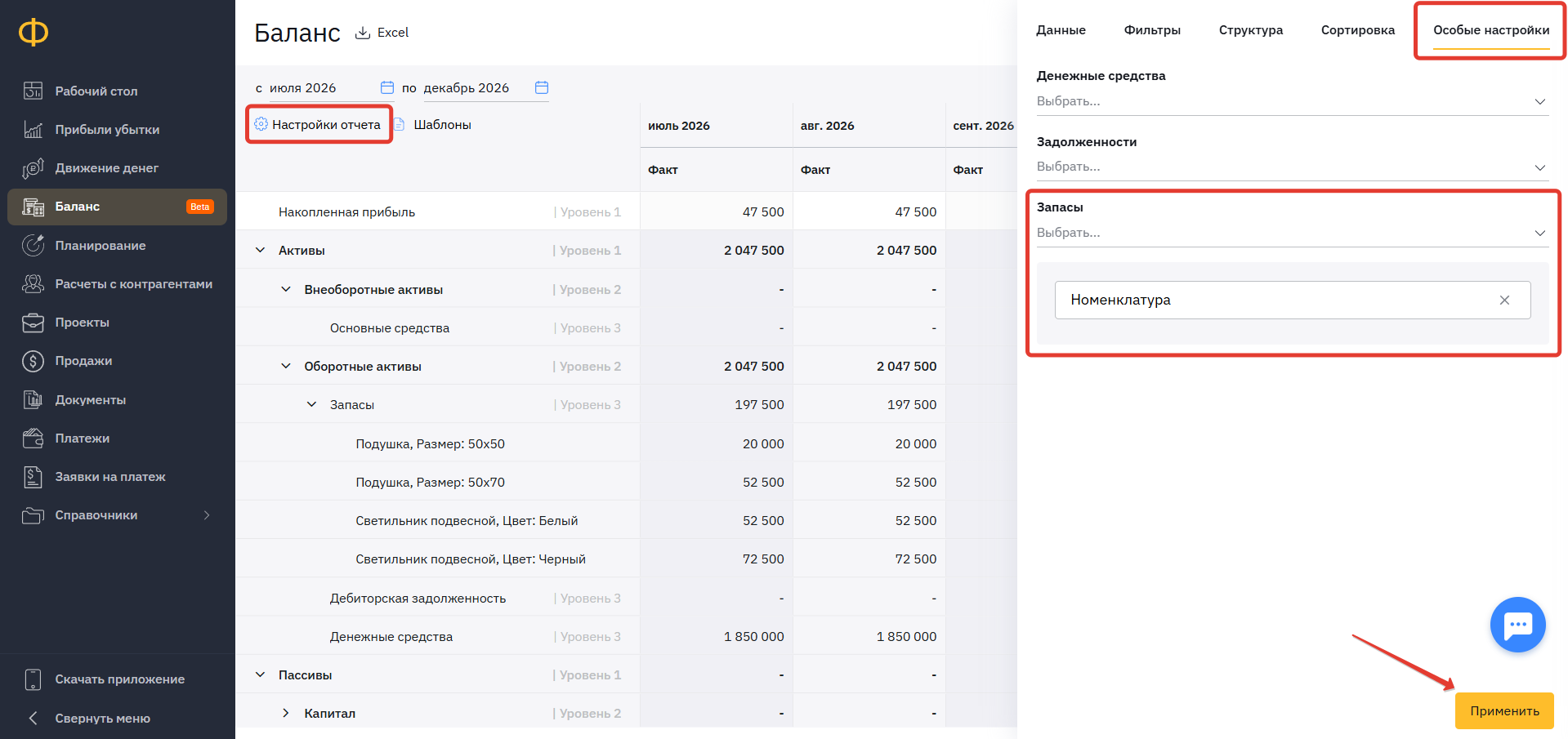Expand Справочники submenu arrow
This screenshot has height=739, width=1568.
207,515
